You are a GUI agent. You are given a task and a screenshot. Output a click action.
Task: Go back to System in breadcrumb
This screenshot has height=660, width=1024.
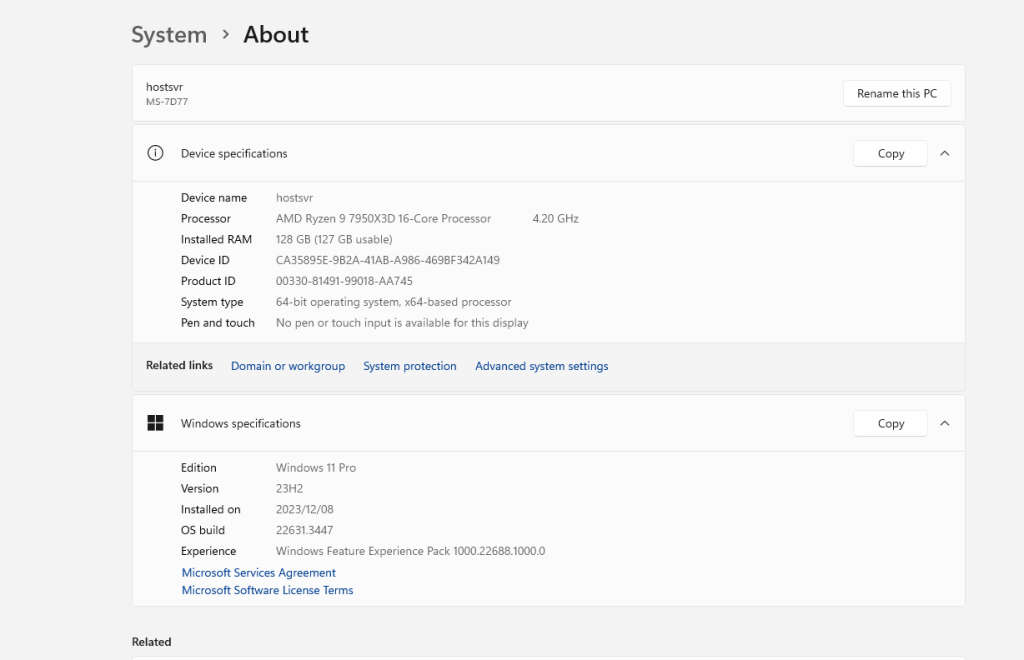click(169, 35)
